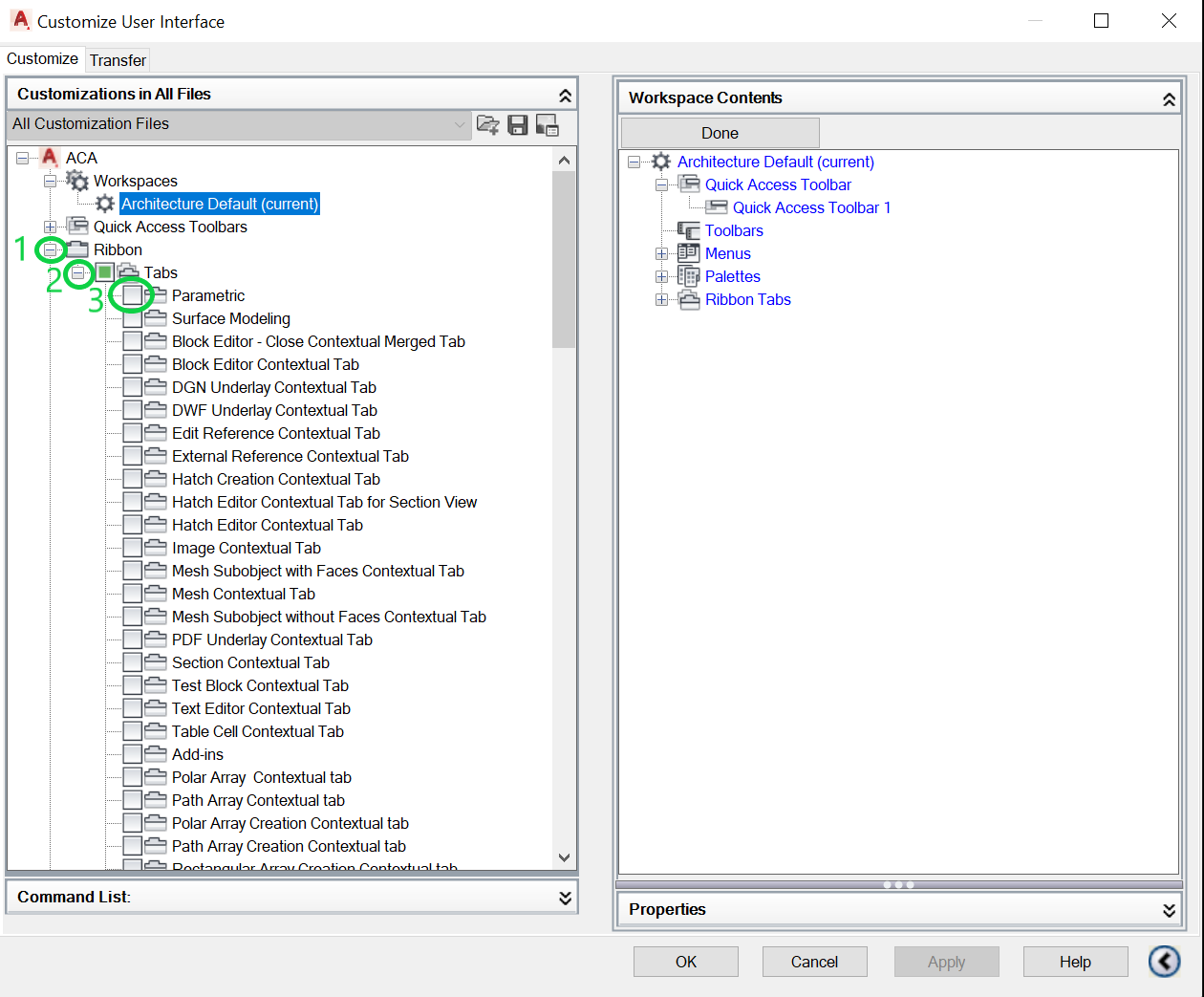The height and width of the screenshot is (997, 1204).
Task: Click the Apply button
Action: [x=946, y=962]
